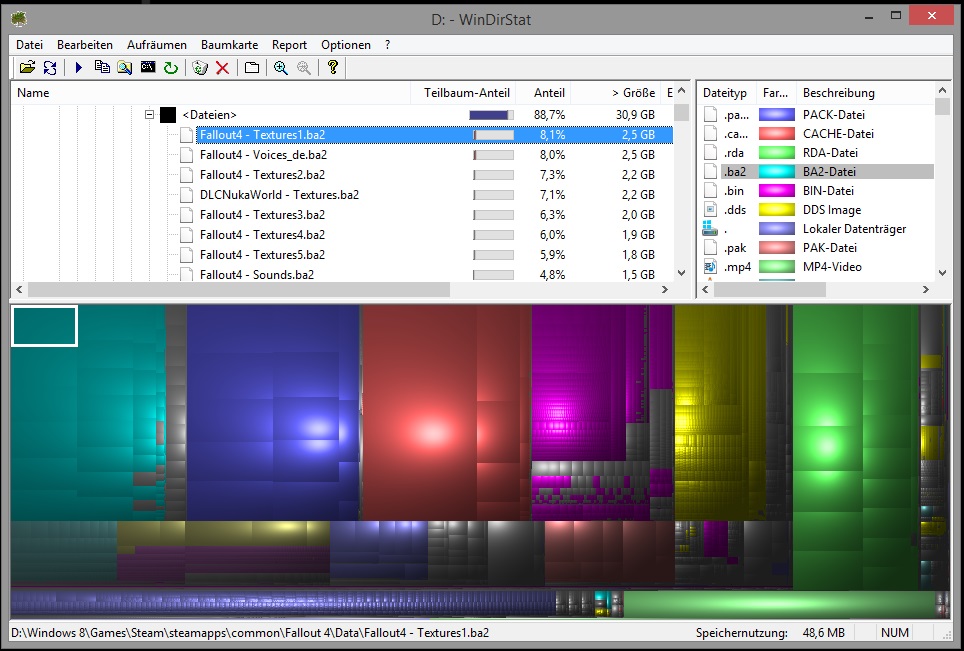This screenshot has height=651, width=964.
Task: Click the local drive icon in type list
Action: point(710,229)
